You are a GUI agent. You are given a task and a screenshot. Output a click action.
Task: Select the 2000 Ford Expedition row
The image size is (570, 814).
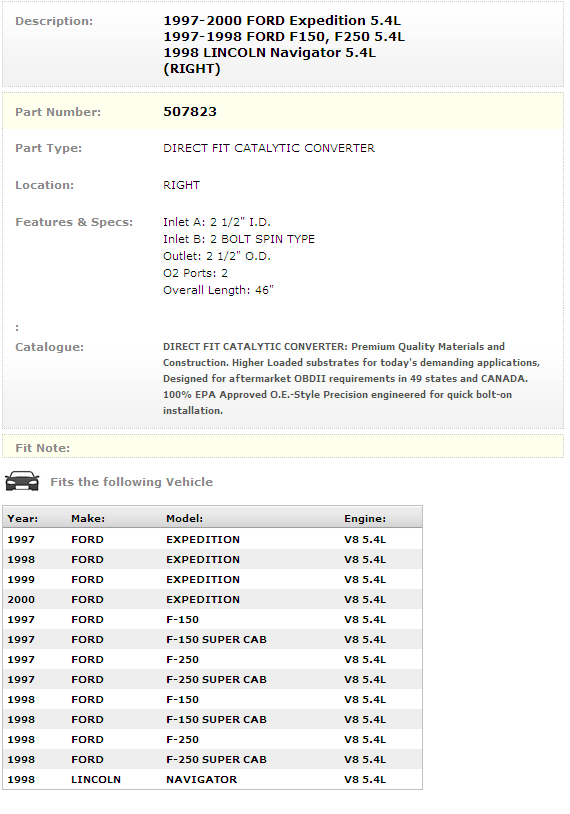click(212, 600)
